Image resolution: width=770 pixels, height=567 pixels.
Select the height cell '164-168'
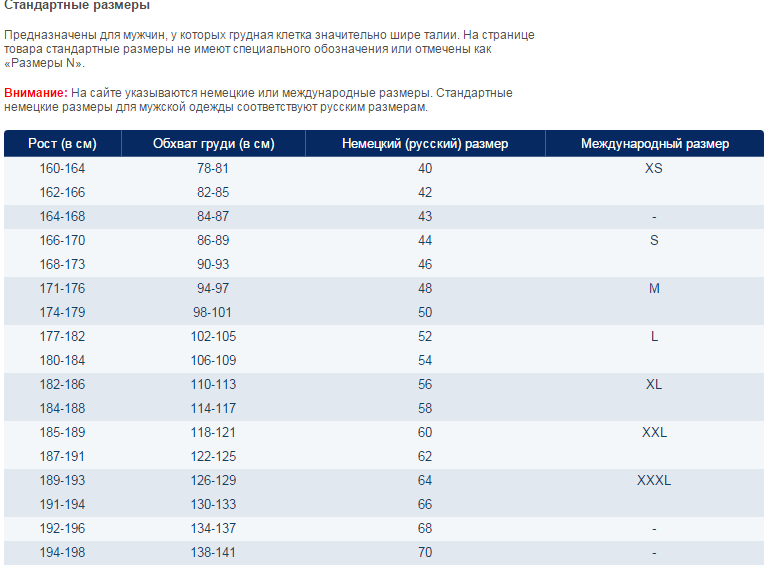[x=62, y=216]
